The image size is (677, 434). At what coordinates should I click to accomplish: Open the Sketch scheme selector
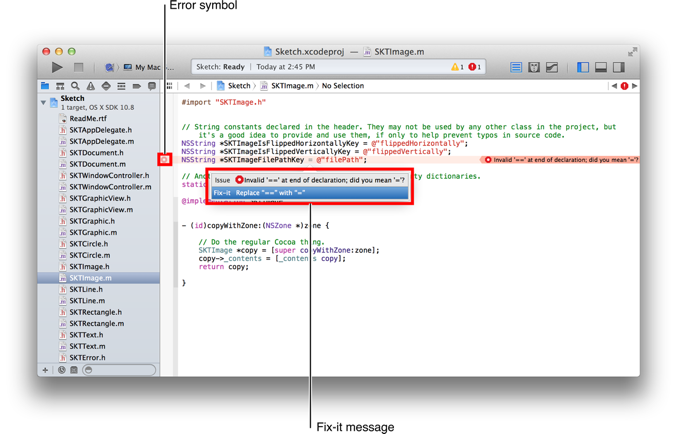110,67
